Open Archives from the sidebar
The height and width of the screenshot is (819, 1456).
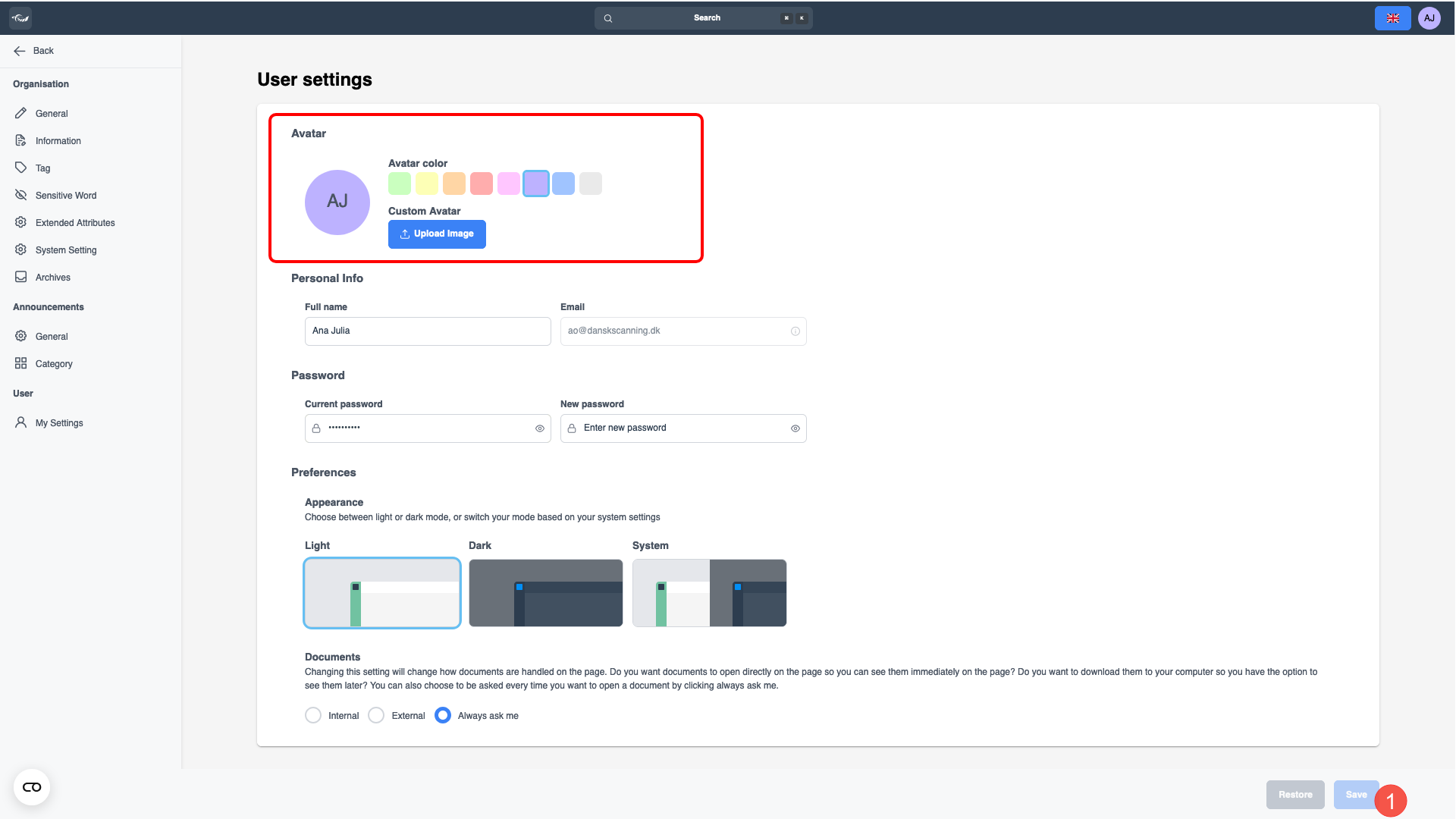click(x=53, y=278)
